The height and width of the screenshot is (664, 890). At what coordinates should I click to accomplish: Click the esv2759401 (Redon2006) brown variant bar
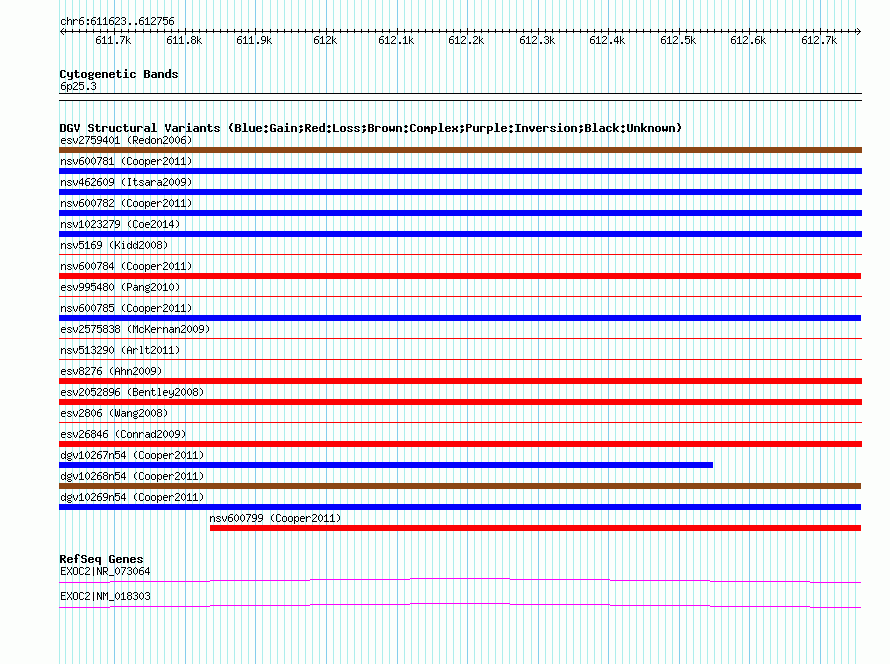click(x=460, y=150)
